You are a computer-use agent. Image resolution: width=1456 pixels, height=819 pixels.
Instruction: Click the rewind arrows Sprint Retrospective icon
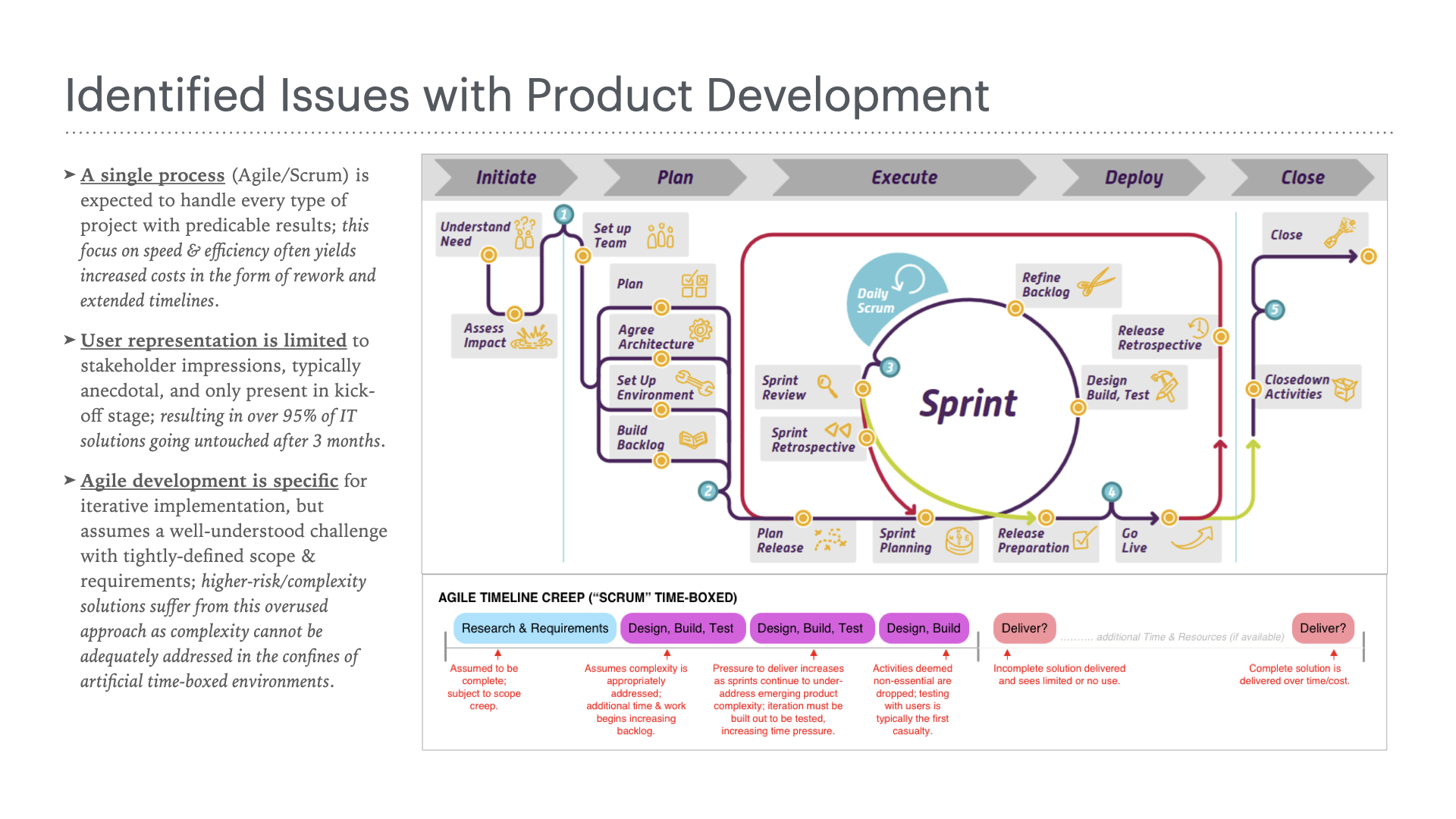[x=838, y=430]
